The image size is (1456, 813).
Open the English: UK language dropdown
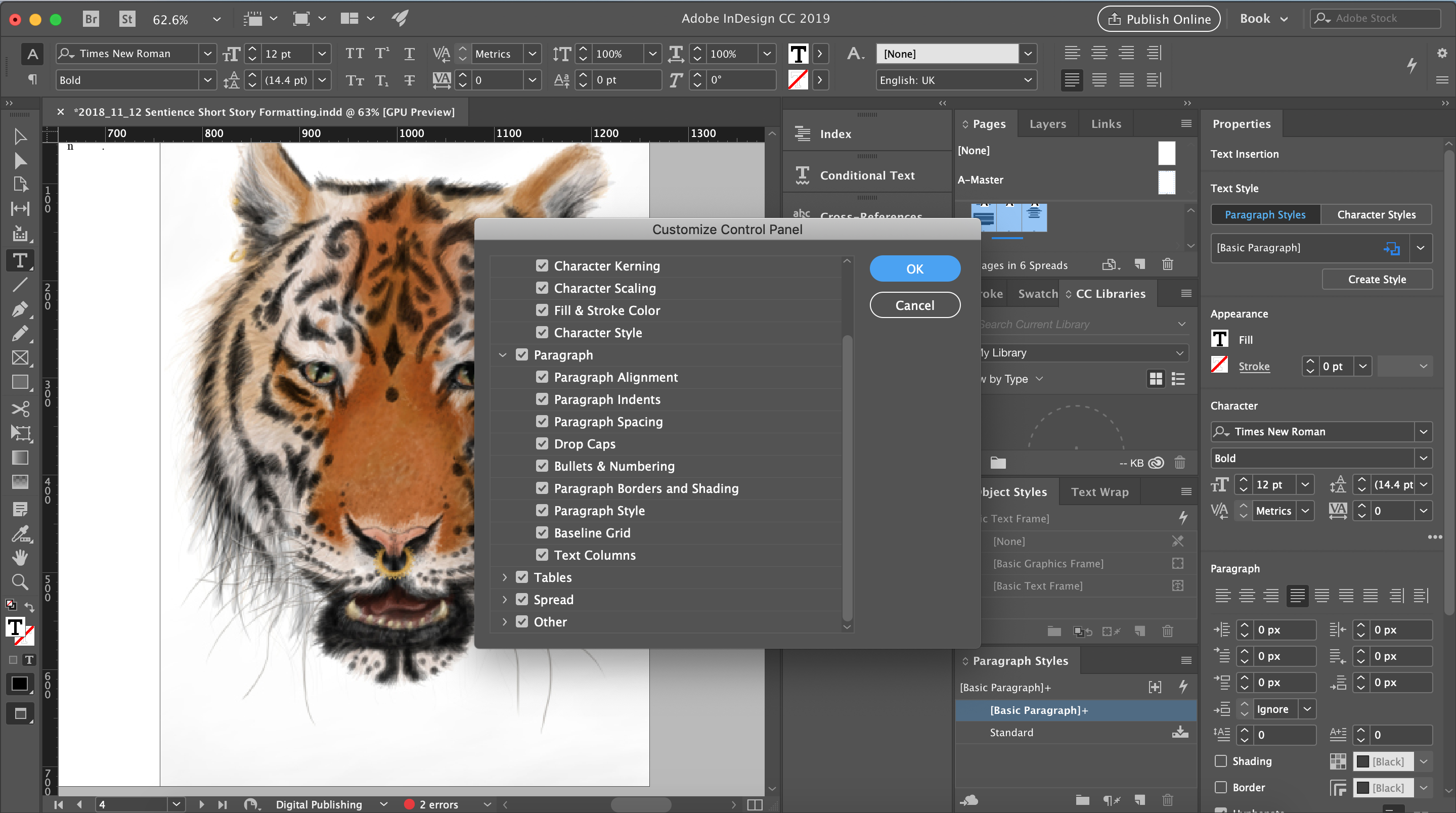[956, 80]
